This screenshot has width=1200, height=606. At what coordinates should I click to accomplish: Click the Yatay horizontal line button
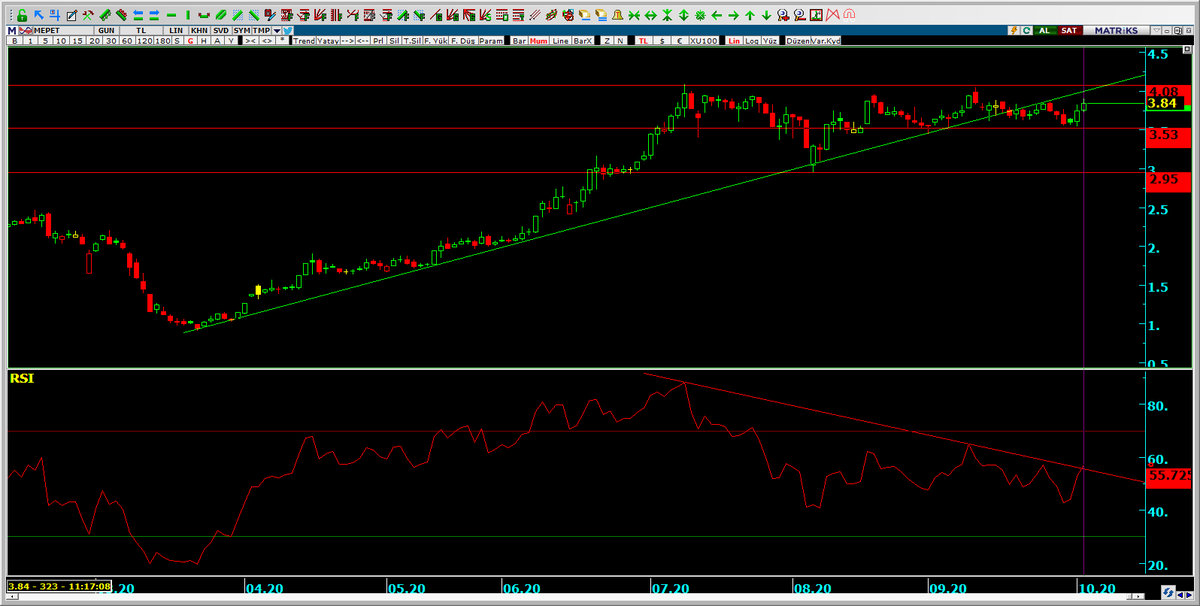click(x=328, y=41)
